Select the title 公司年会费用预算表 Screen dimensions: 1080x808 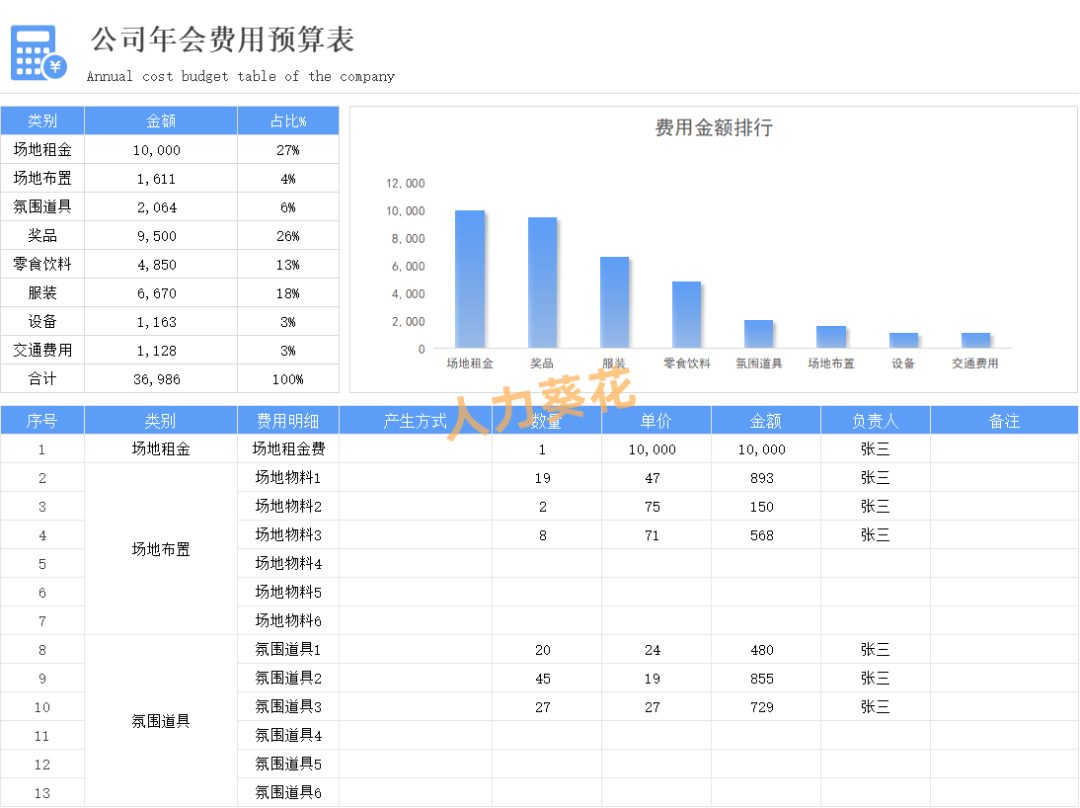222,39
